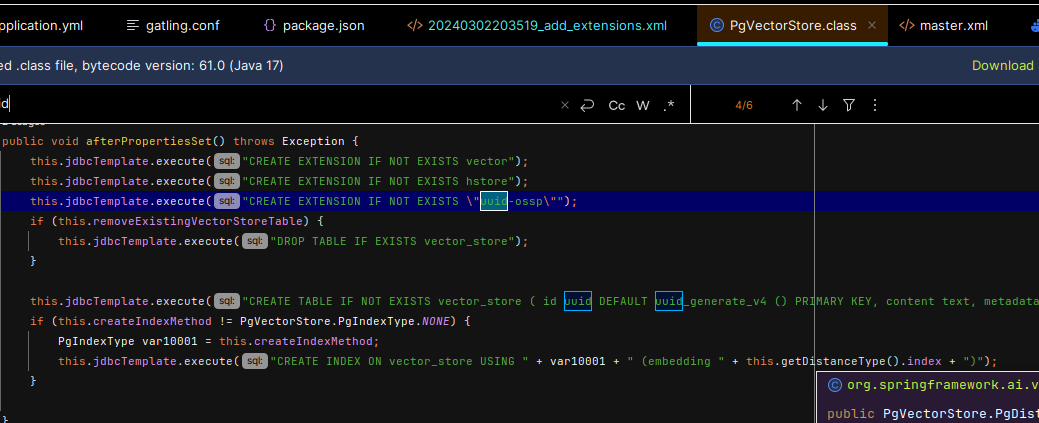Open the search more options menu
This screenshot has width=1039, height=423.
click(x=875, y=105)
